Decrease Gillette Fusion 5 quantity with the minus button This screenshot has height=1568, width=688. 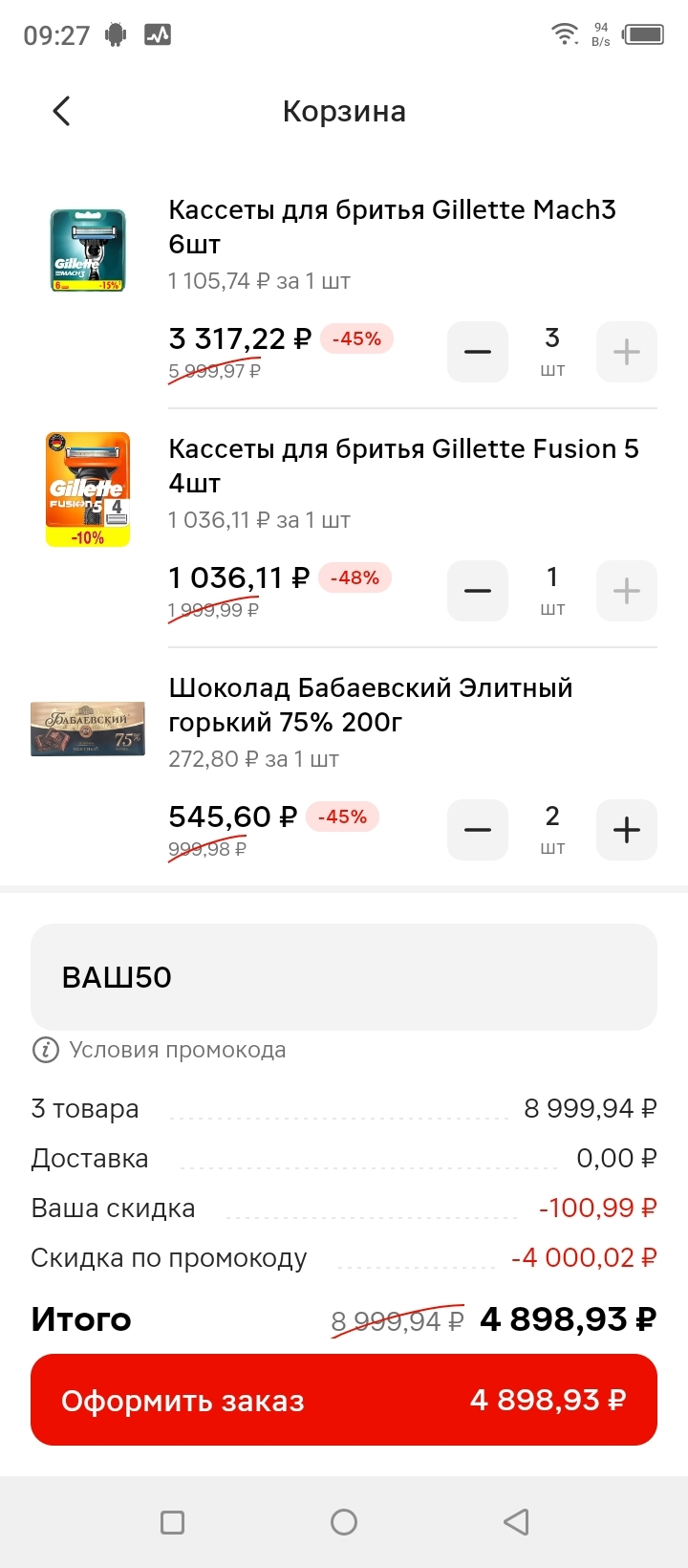[x=478, y=591]
